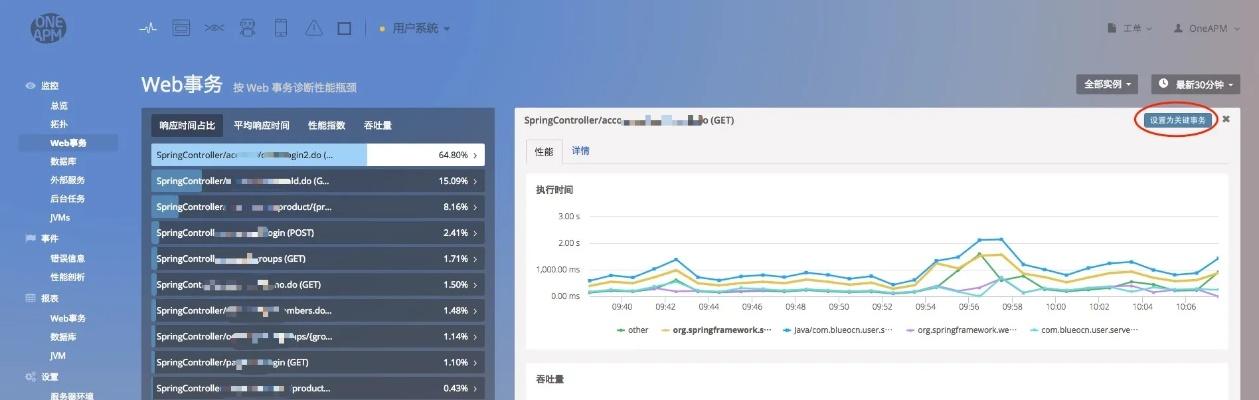Close the transaction detail panel
Image resolution: width=1259 pixels, height=400 pixels.
pos(1226,119)
